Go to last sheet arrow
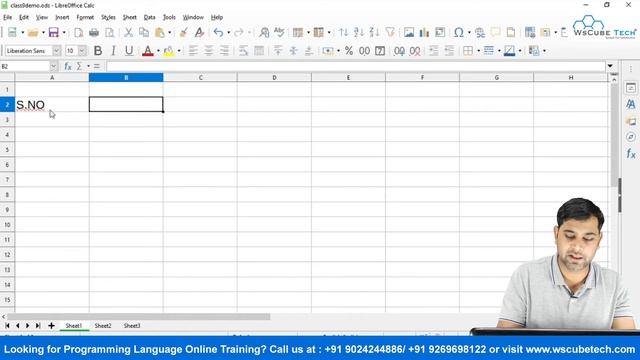The image size is (640, 360). 38,326
